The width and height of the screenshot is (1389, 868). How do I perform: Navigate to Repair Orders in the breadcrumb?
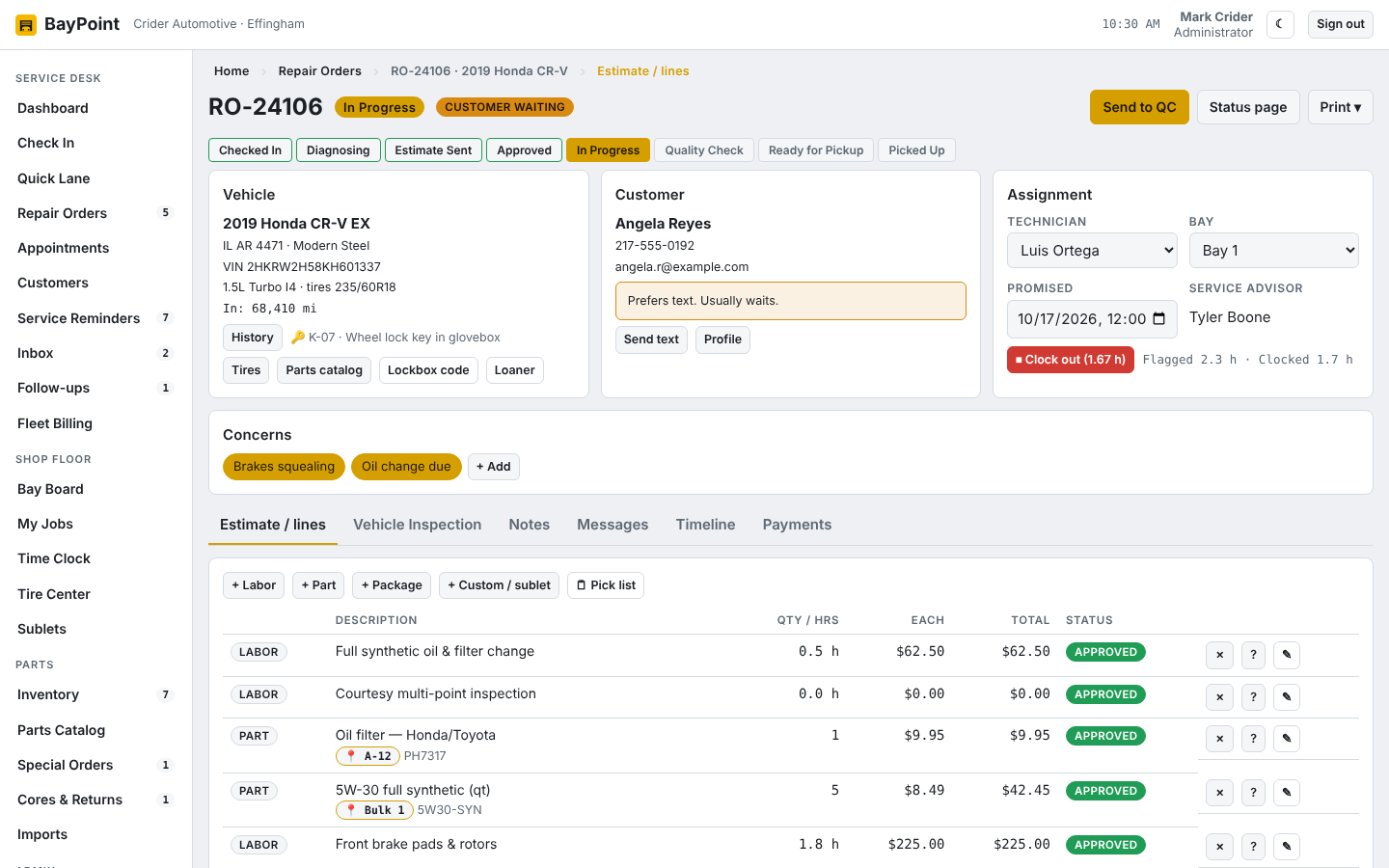coord(320,71)
